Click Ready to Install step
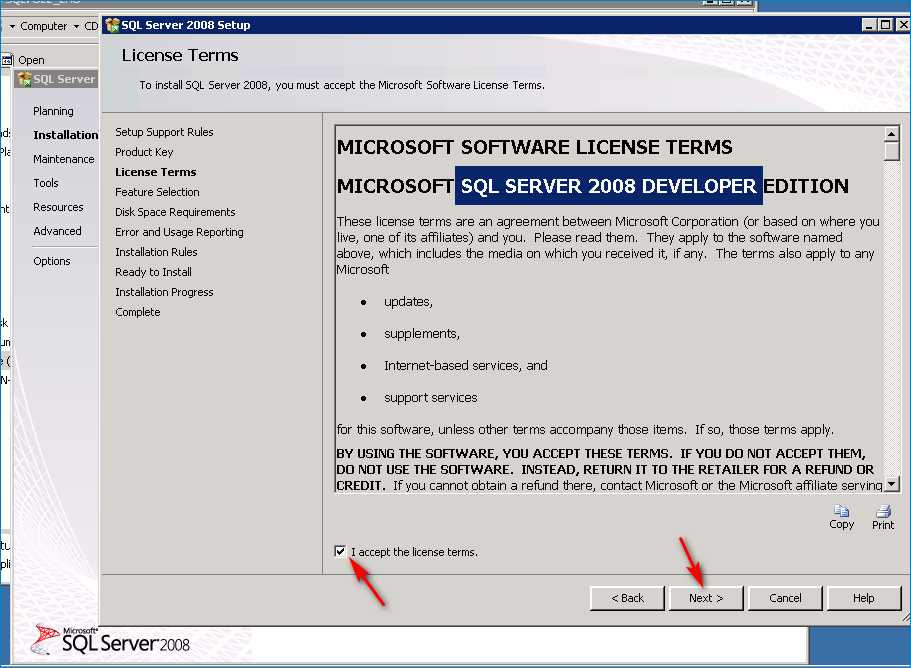911x668 pixels. (x=153, y=272)
